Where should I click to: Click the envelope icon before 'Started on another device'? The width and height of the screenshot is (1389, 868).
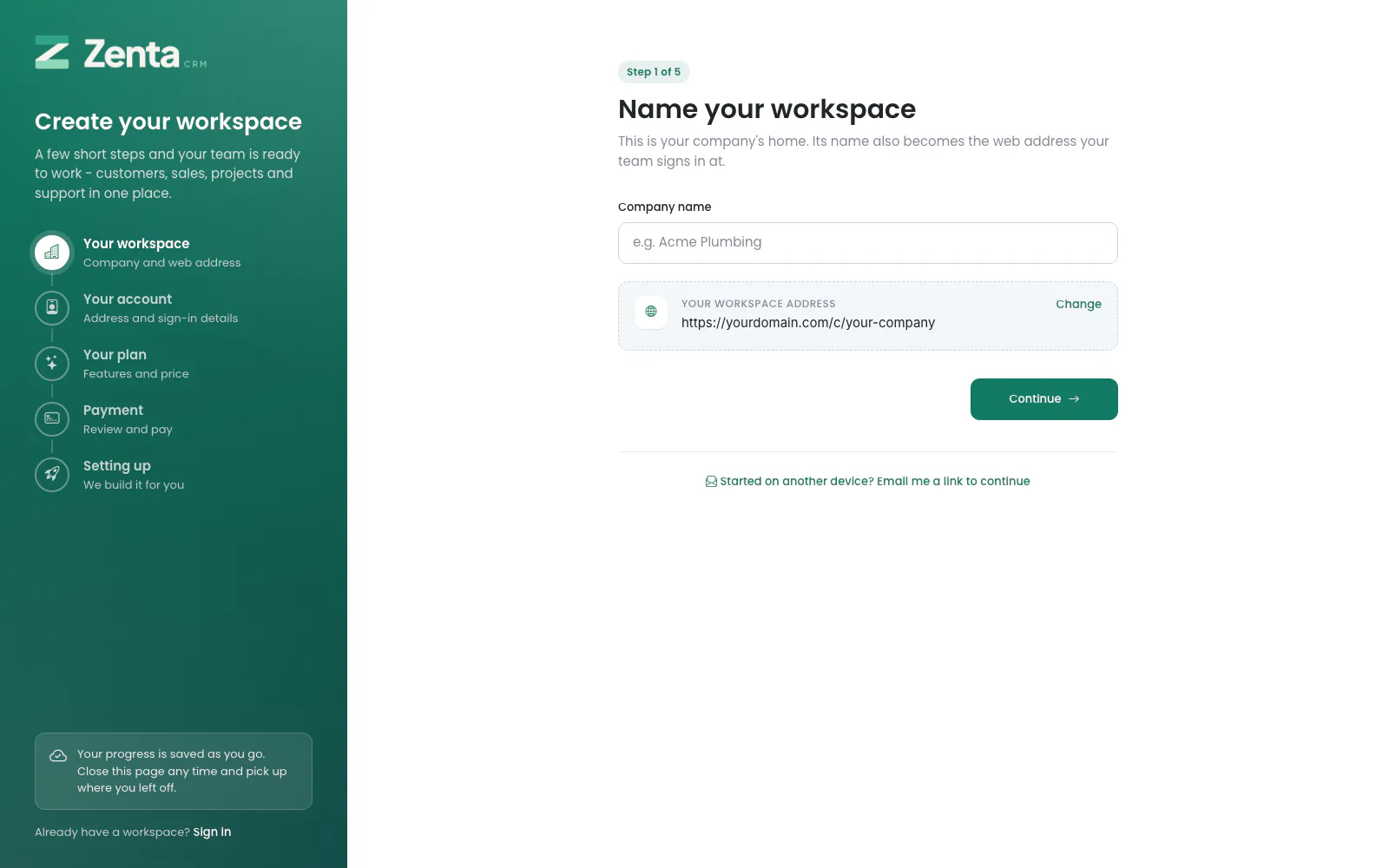[x=711, y=482]
